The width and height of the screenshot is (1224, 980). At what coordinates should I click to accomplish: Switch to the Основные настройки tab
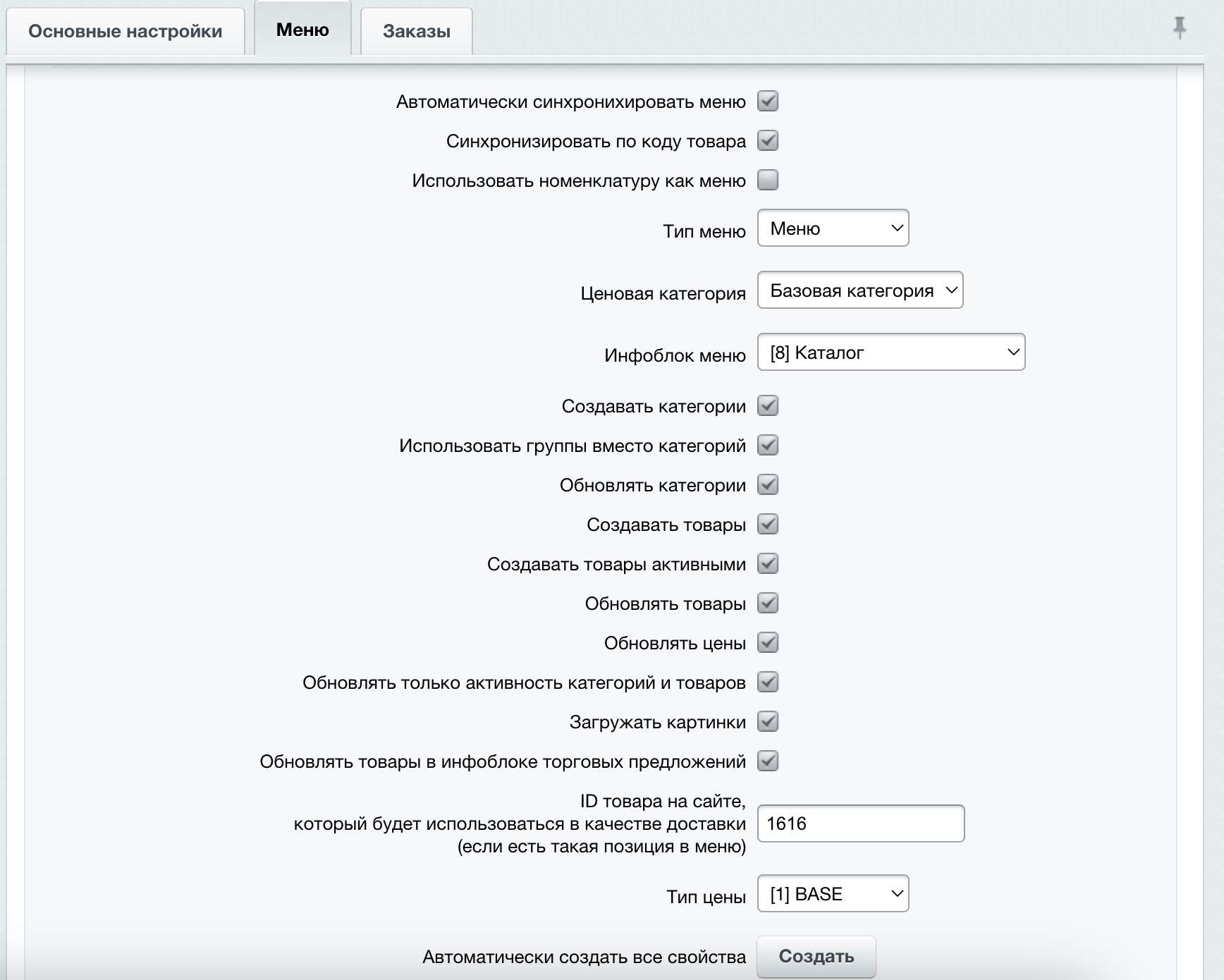coord(126,31)
